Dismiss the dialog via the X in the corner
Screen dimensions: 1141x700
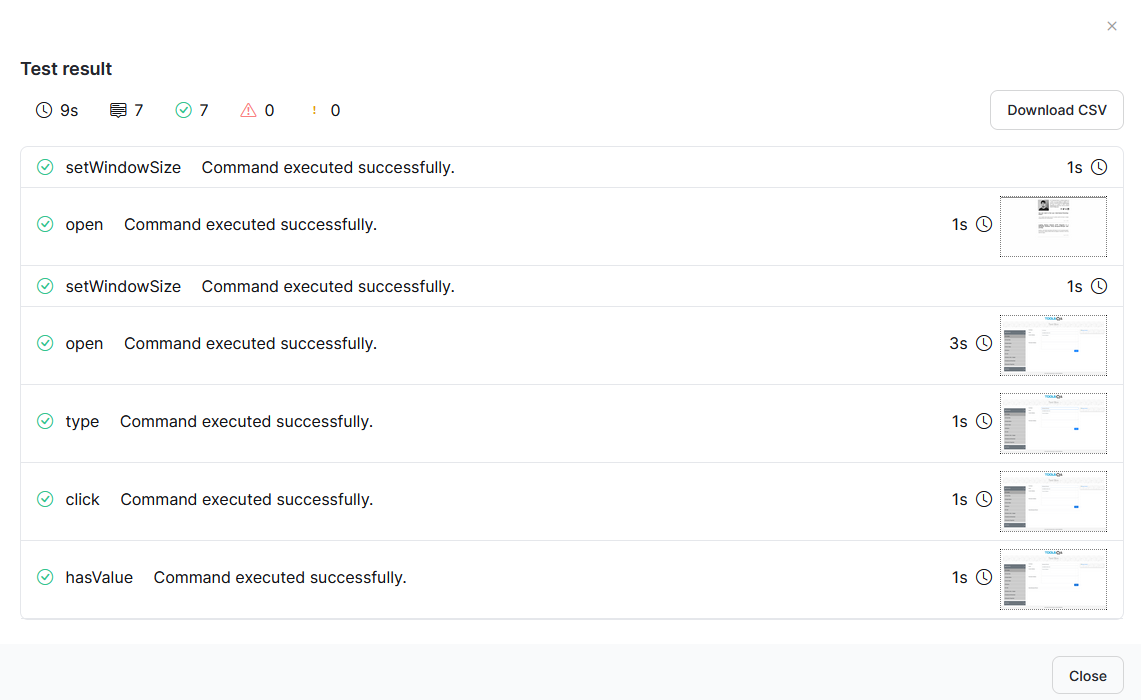click(x=1111, y=26)
